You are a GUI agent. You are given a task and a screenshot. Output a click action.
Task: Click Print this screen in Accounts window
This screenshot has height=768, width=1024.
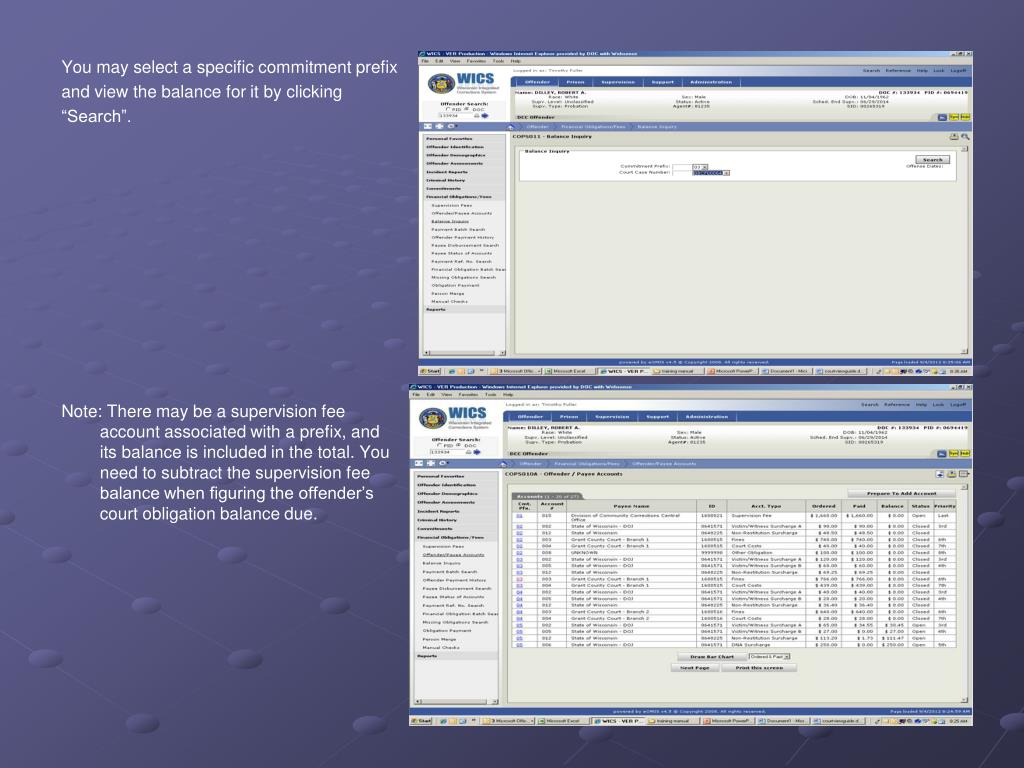pos(759,667)
